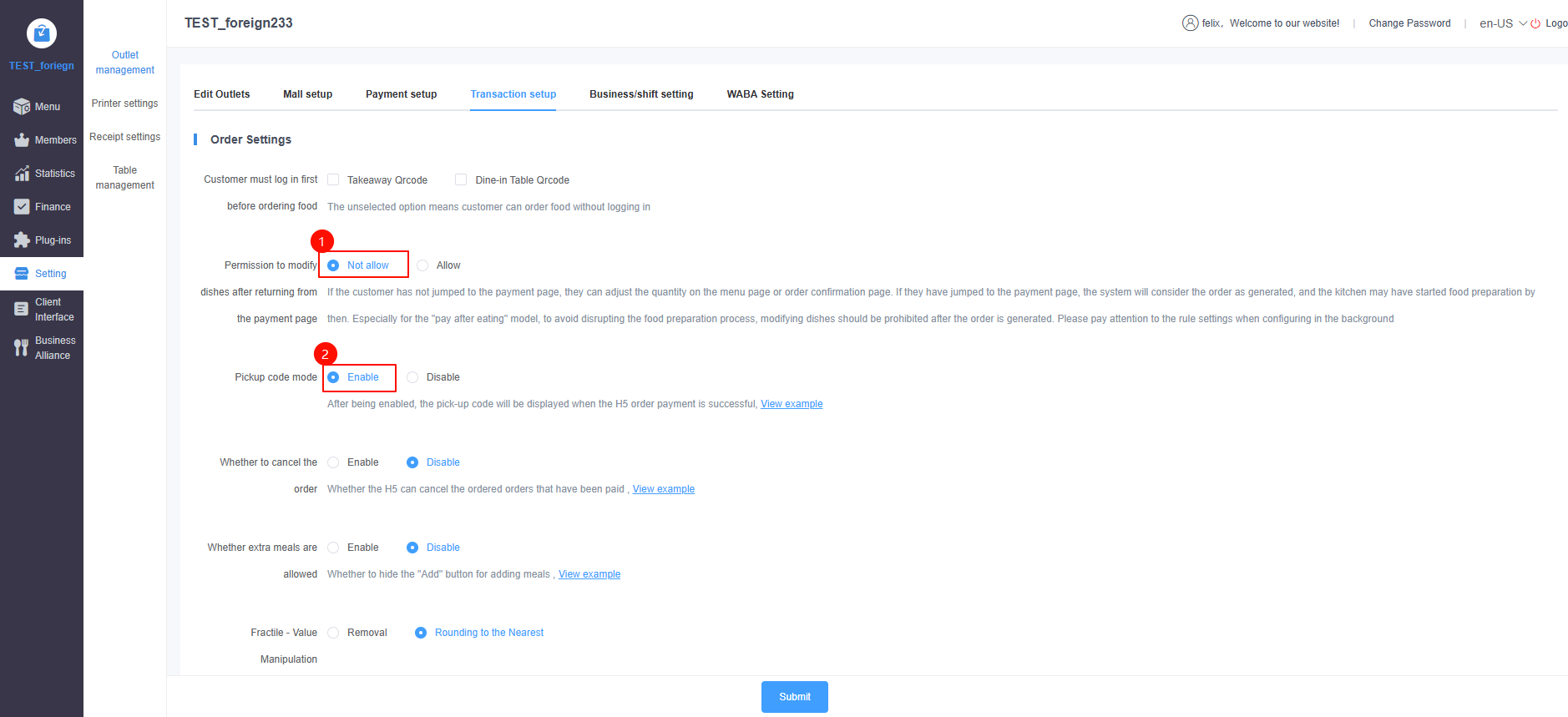Image resolution: width=1568 pixels, height=717 pixels.
Task: Check the Dine-in Table Qrcode checkbox
Action: coord(461,179)
